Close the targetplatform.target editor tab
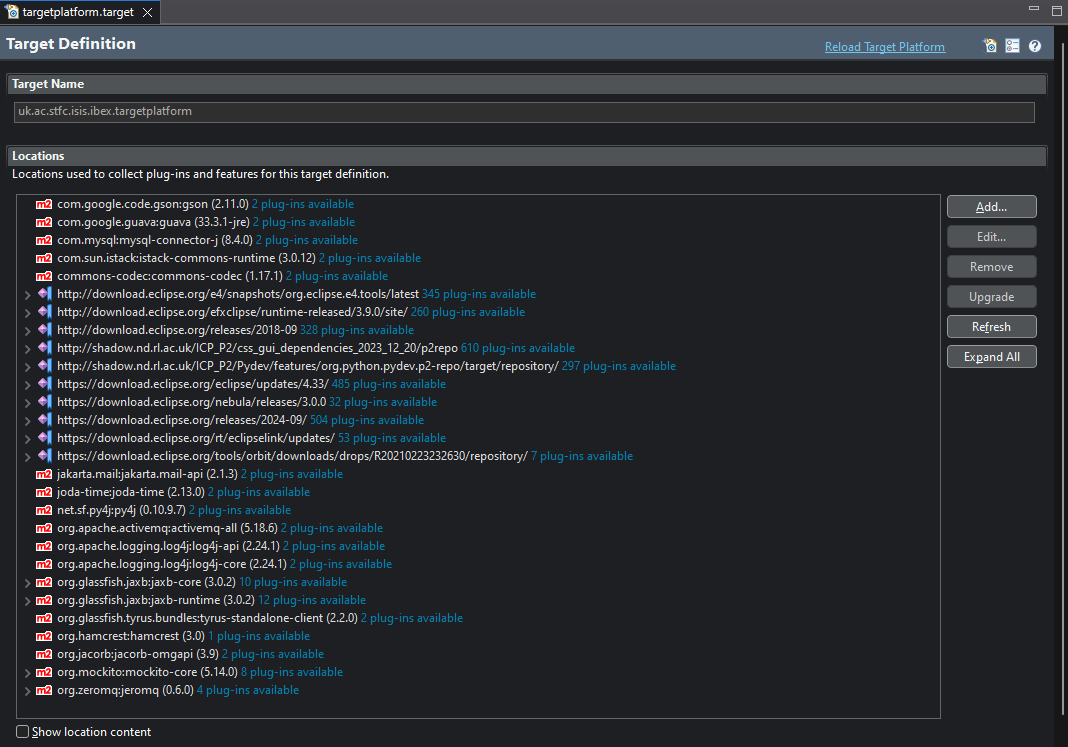This screenshot has height=747, width=1068. coord(146,12)
